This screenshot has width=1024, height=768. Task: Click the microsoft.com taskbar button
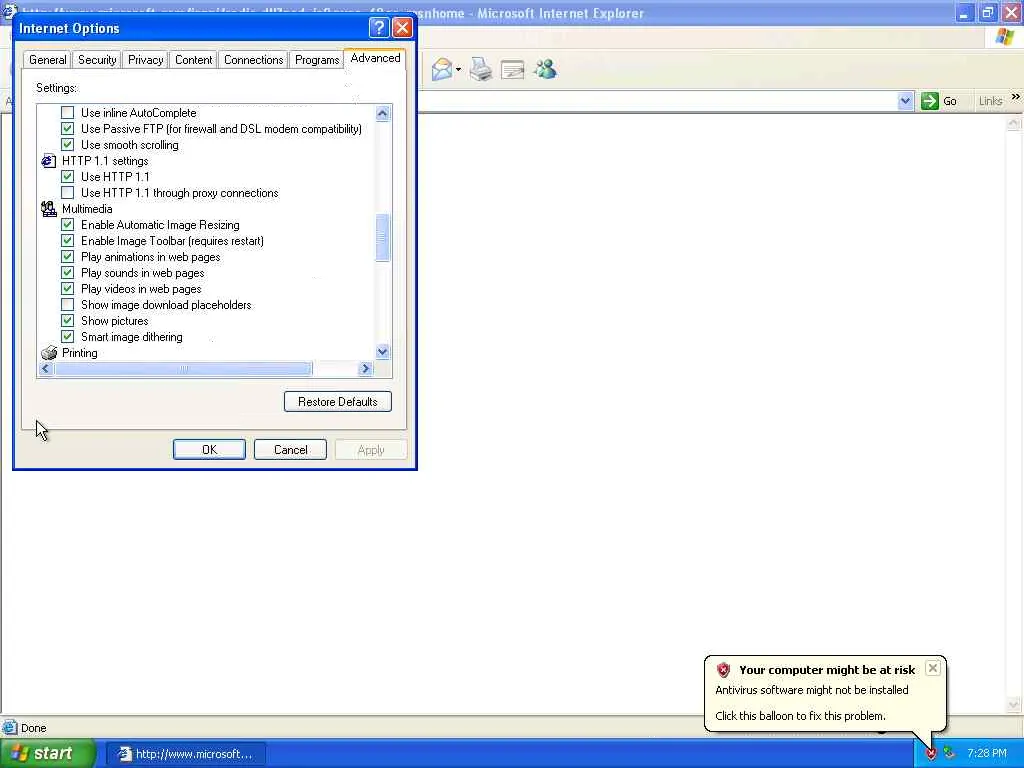pos(186,754)
